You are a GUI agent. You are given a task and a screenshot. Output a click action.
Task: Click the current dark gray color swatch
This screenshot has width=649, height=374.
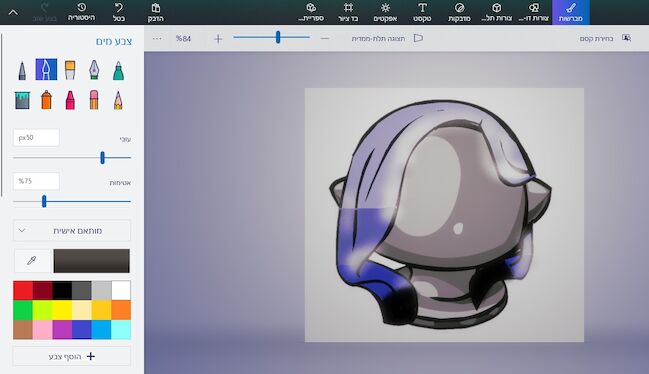click(91, 261)
